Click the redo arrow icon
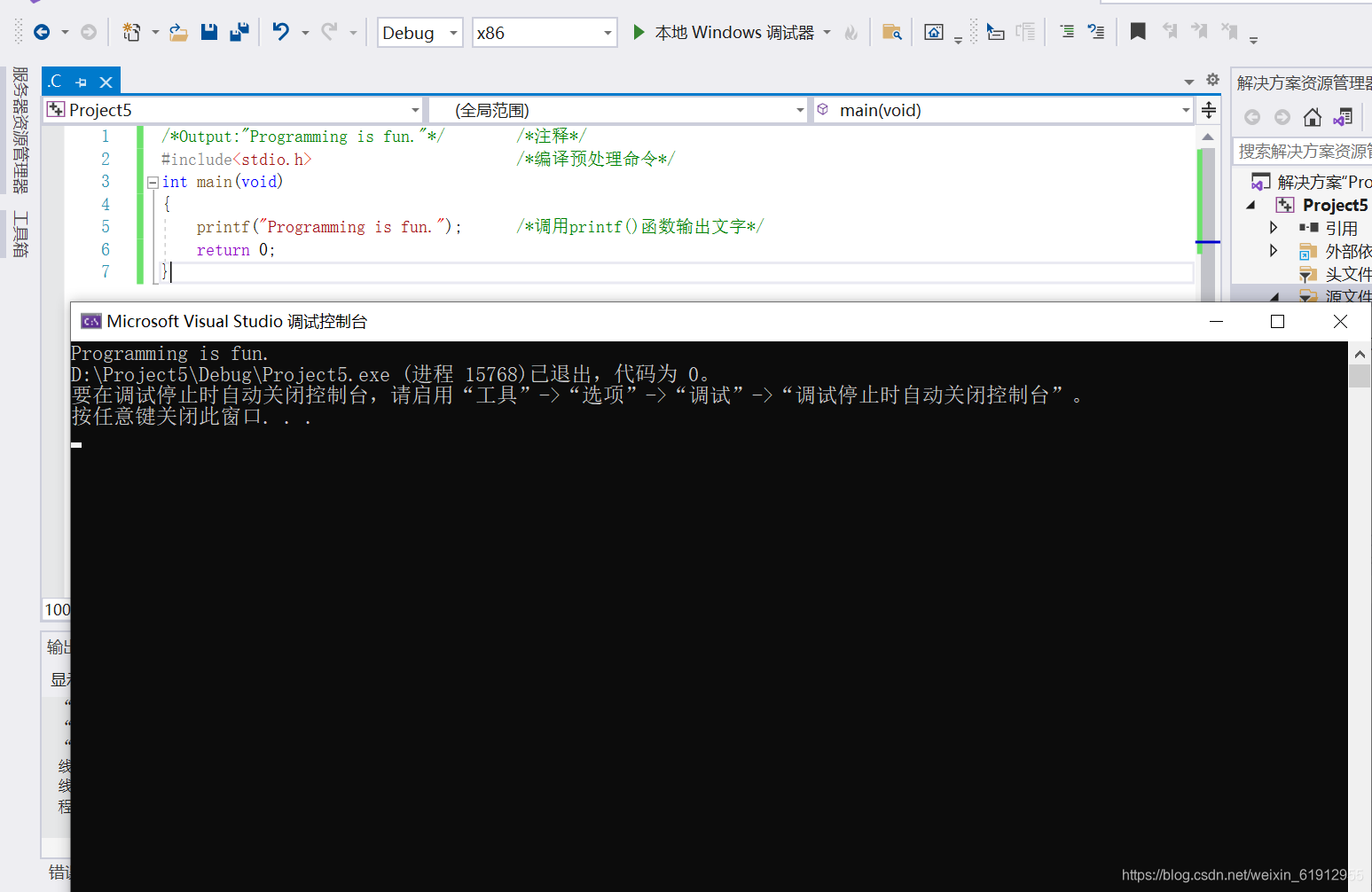This screenshot has width=1372, height=892. 329,33
